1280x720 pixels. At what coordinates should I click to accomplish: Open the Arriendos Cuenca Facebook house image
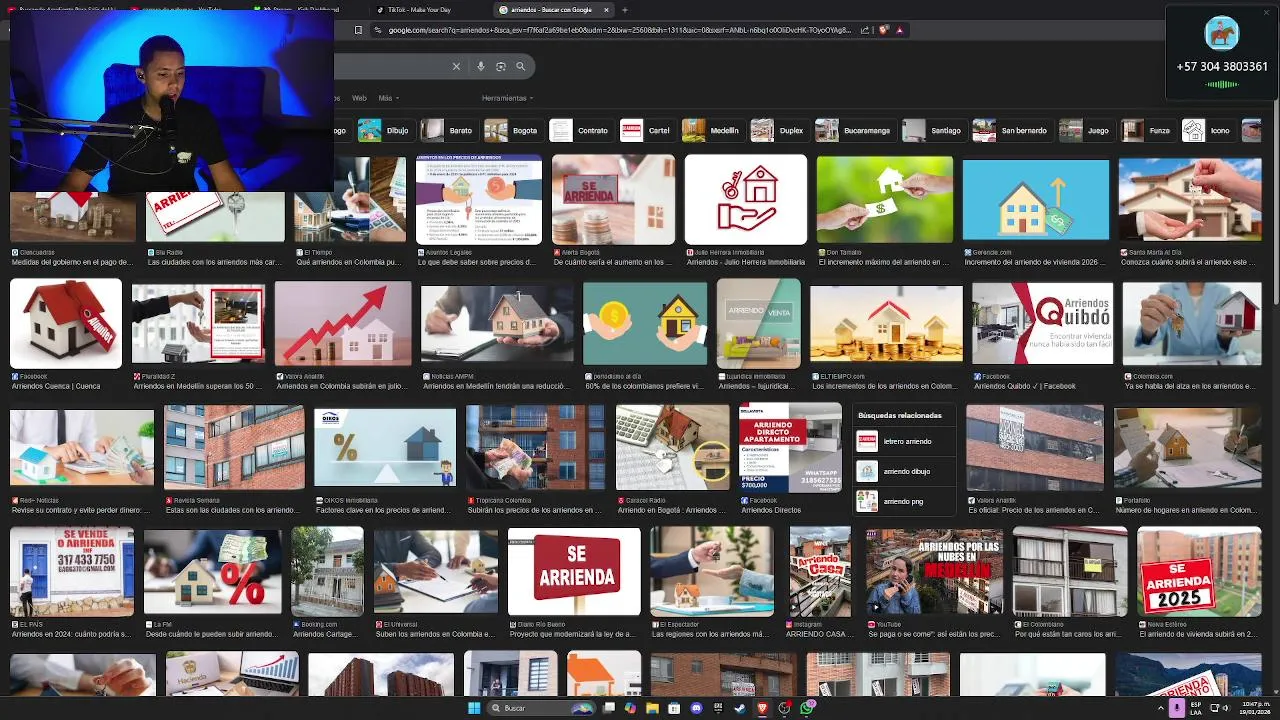66,324
